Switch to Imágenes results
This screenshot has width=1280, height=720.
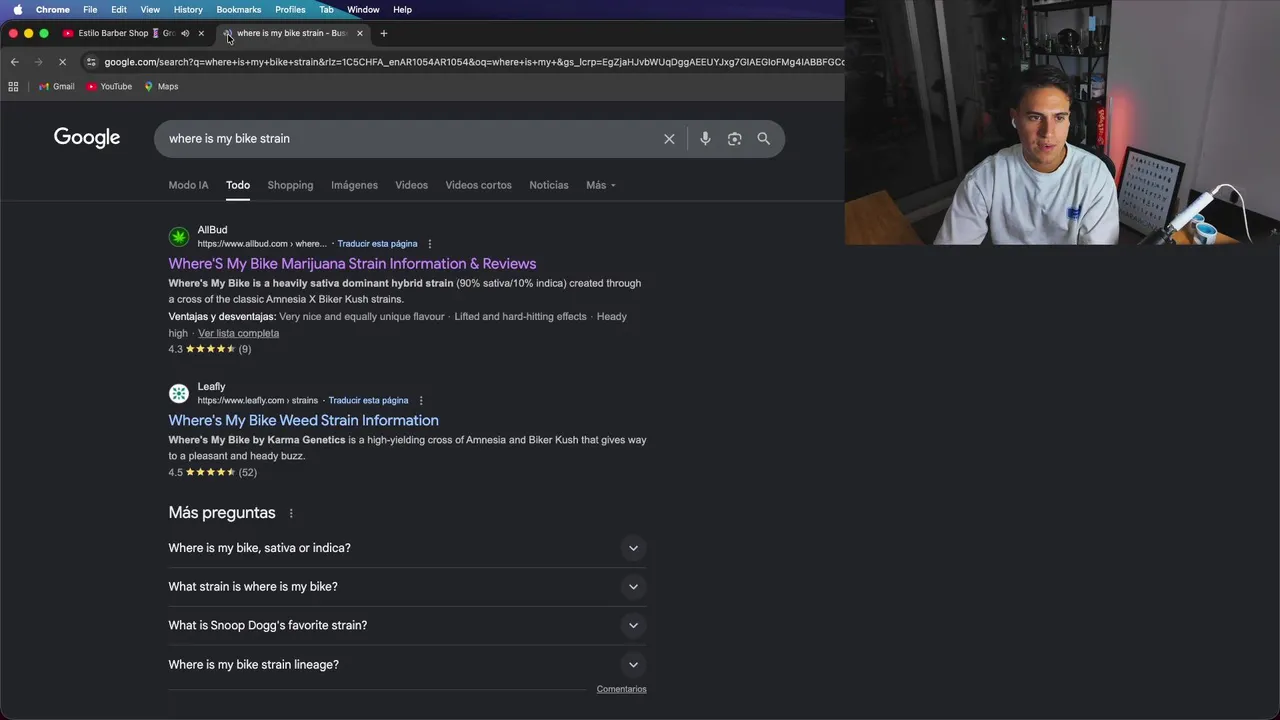(x=354, y=185)
